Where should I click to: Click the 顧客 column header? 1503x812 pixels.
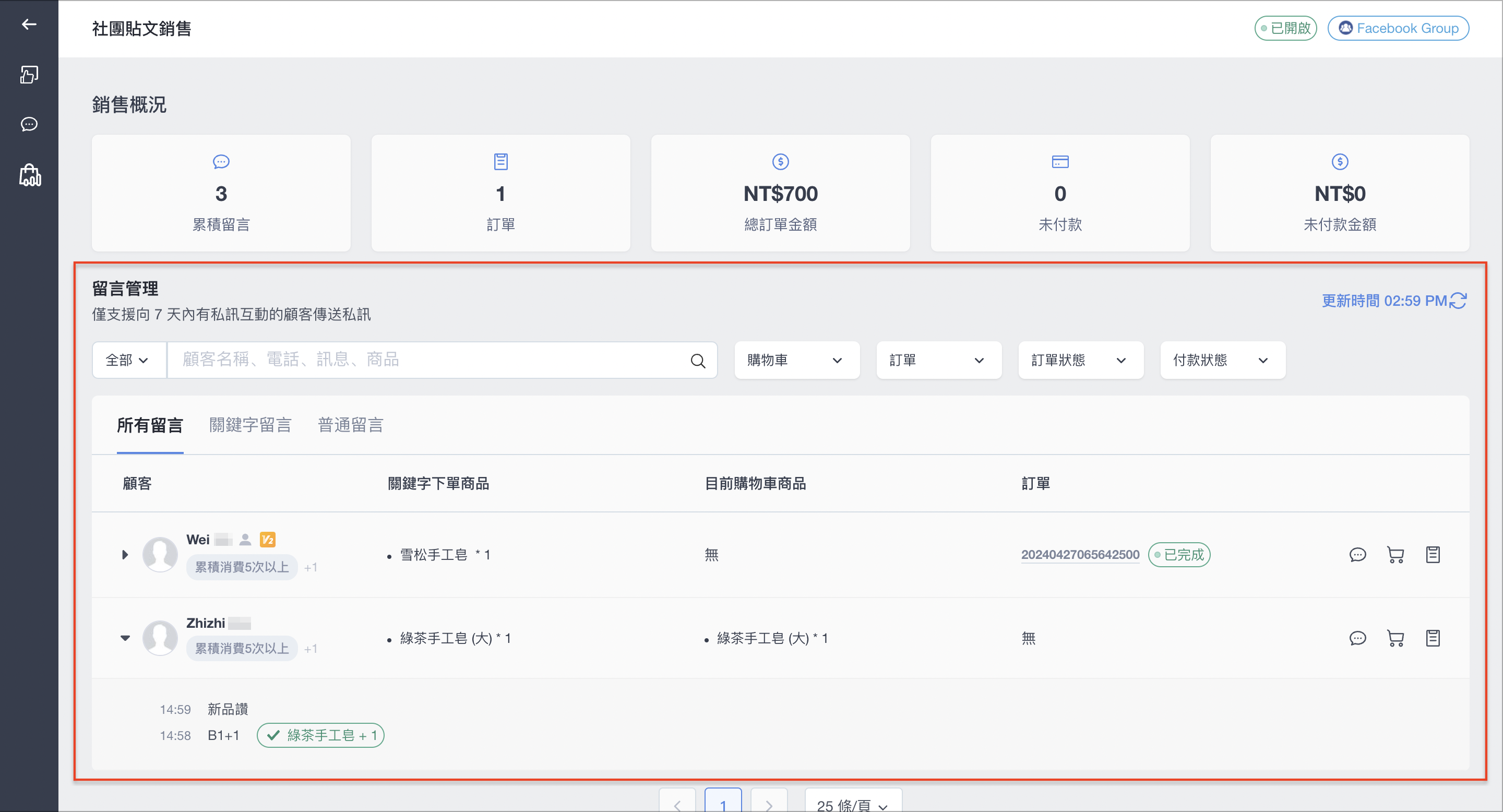(137, 484)
